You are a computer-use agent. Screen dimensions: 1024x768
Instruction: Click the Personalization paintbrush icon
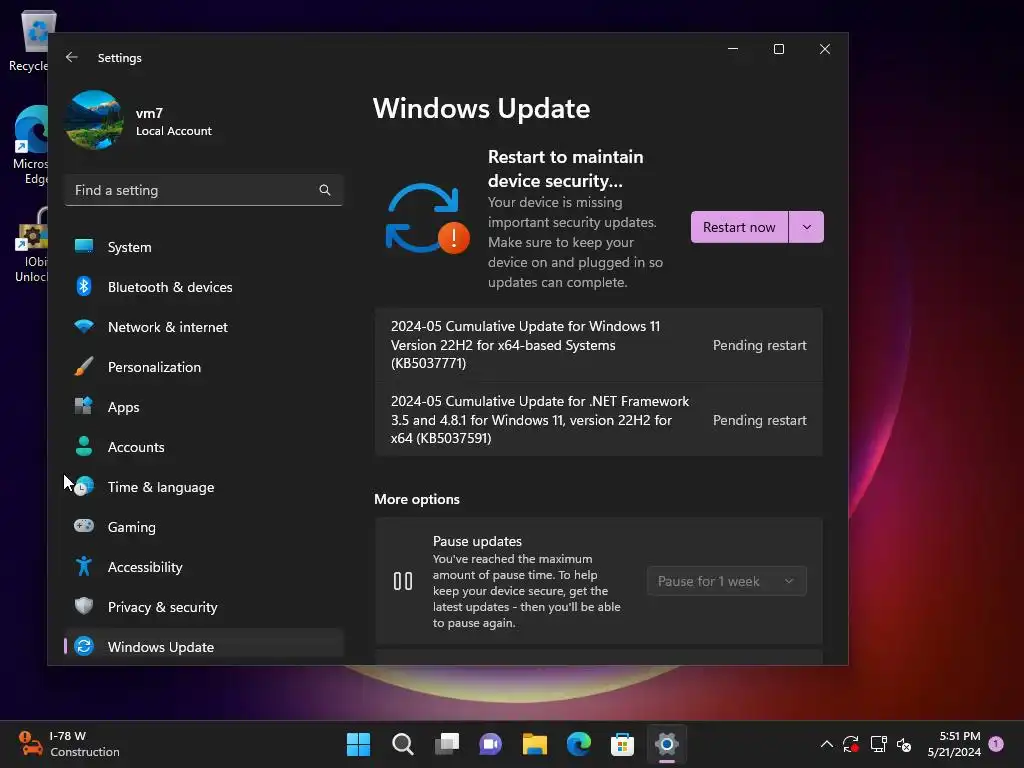click(84, 366)
